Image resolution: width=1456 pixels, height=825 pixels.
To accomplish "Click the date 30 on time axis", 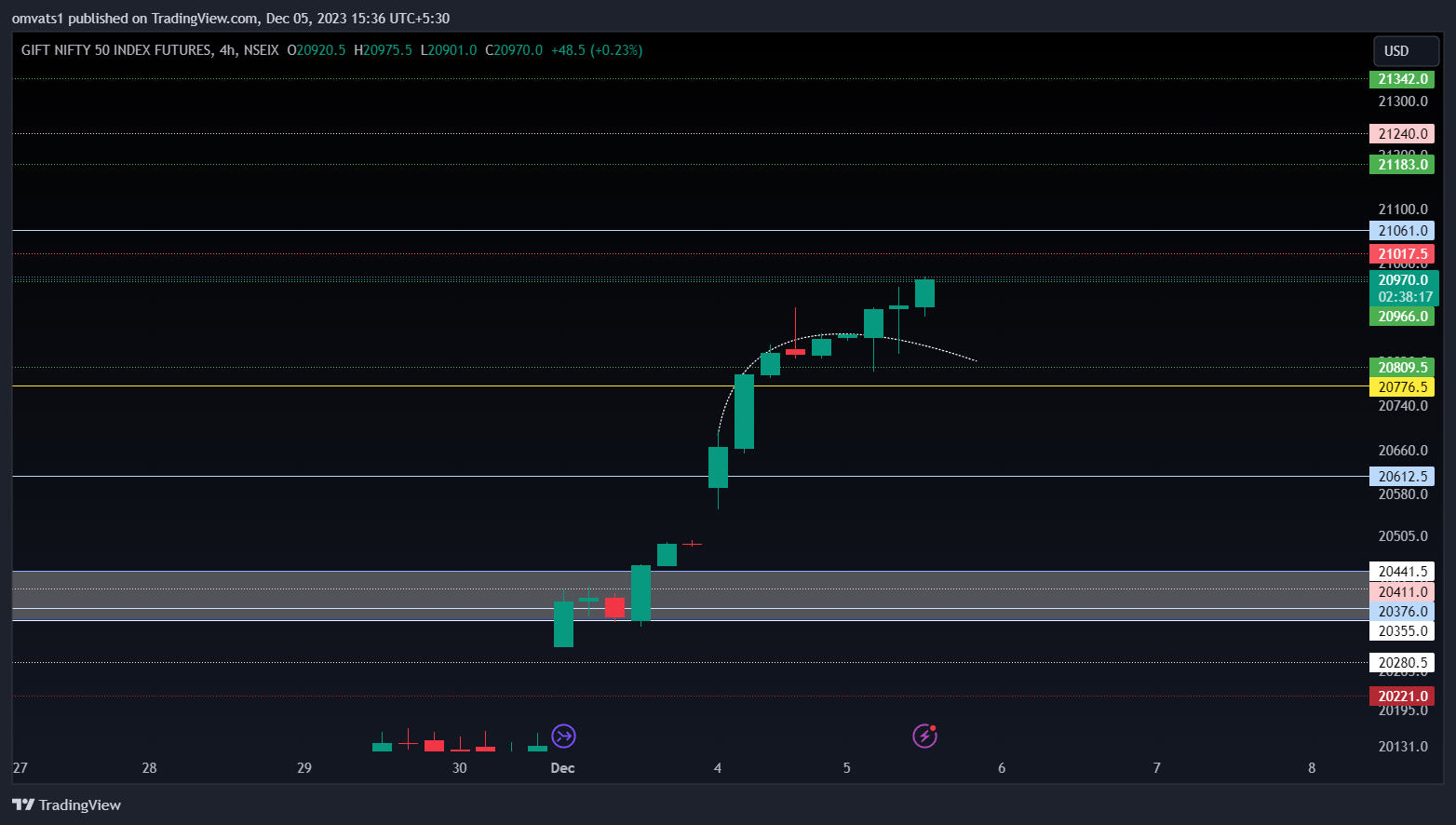I will (x=459, y=768).
